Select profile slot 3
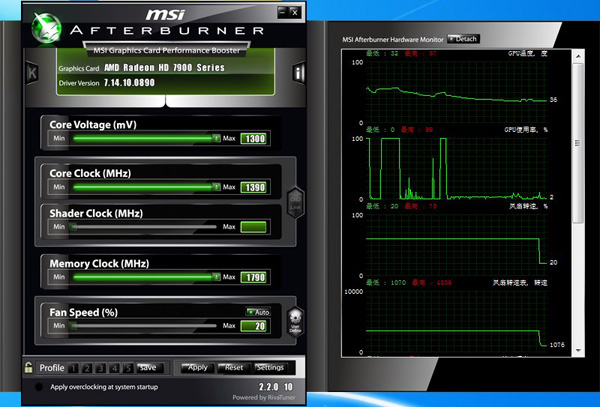The width and height of the screenshot is (600, 407). [x=101, y=368]
